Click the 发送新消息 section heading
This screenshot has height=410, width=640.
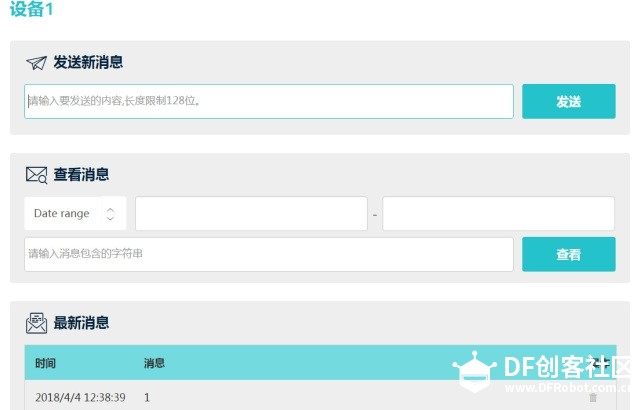pos(88,62)
